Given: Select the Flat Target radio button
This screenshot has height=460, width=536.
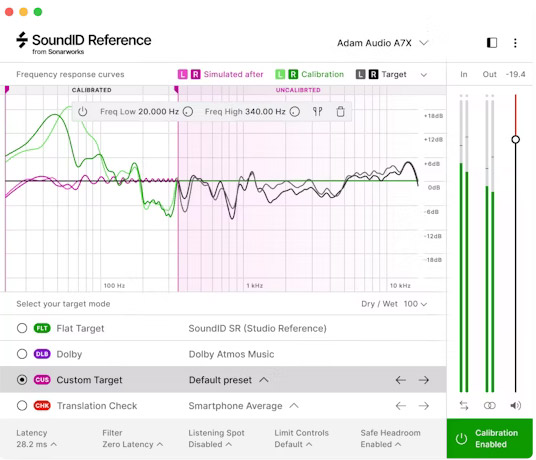Looking at the screenshot, I should coord(22,328).
